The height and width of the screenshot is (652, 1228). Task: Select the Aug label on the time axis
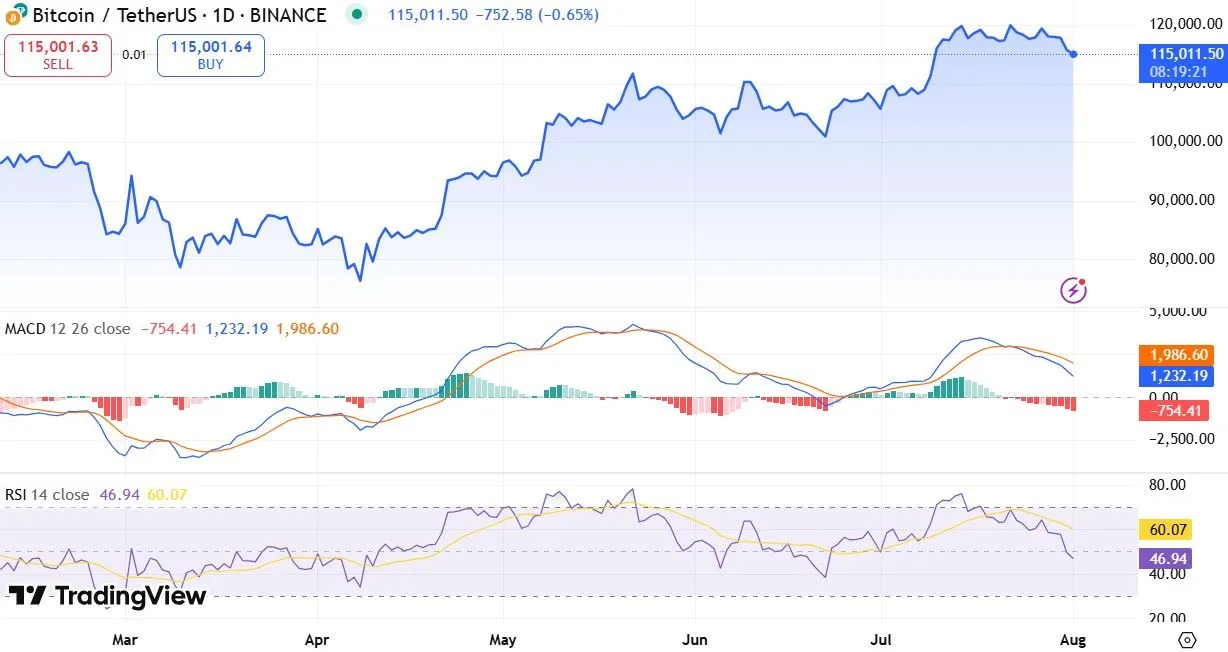[x=1073, y=639]
